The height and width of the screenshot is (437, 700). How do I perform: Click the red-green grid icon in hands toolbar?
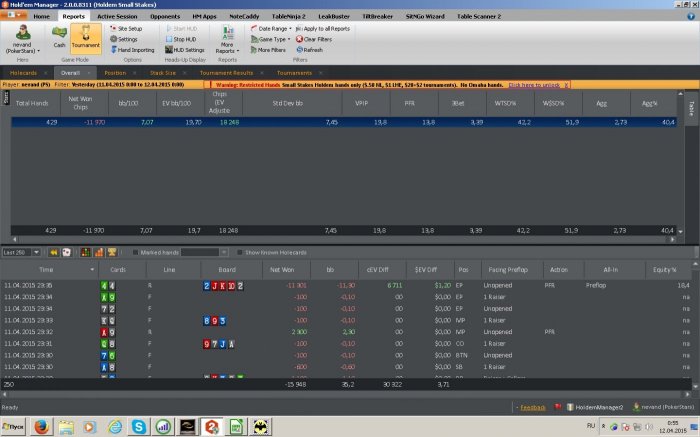(85, 253)
